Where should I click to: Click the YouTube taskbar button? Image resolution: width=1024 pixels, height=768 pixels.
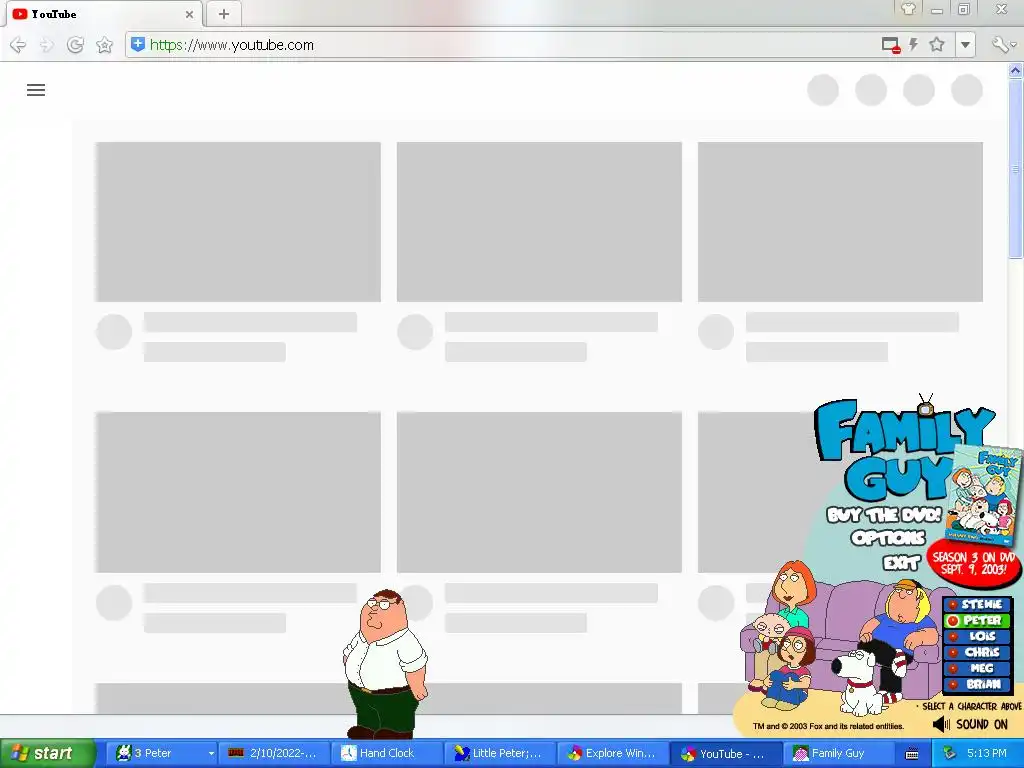tap(726, 754)
